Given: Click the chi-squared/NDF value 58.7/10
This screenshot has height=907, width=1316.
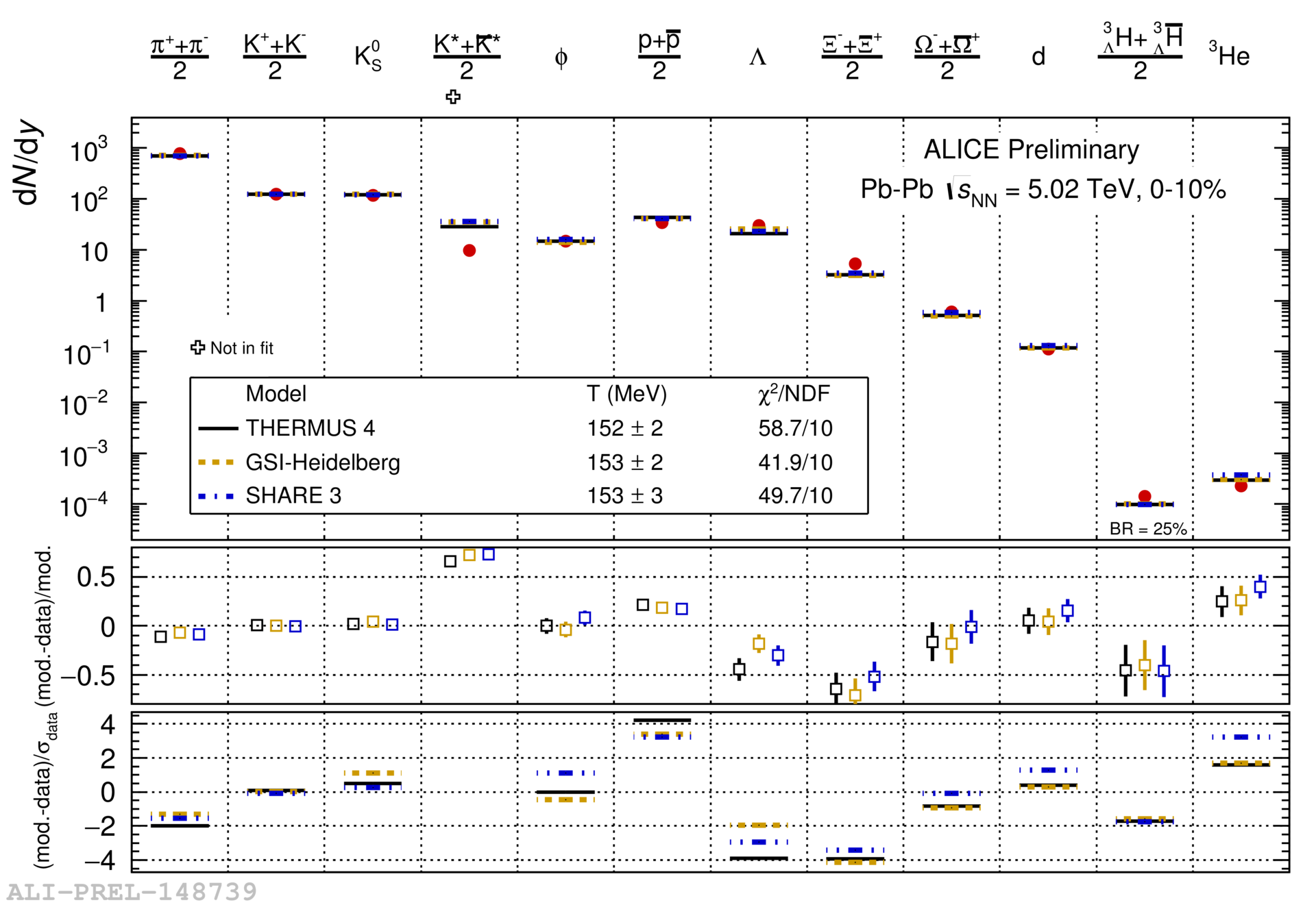Looking at the screenshot, I should 795,429.
